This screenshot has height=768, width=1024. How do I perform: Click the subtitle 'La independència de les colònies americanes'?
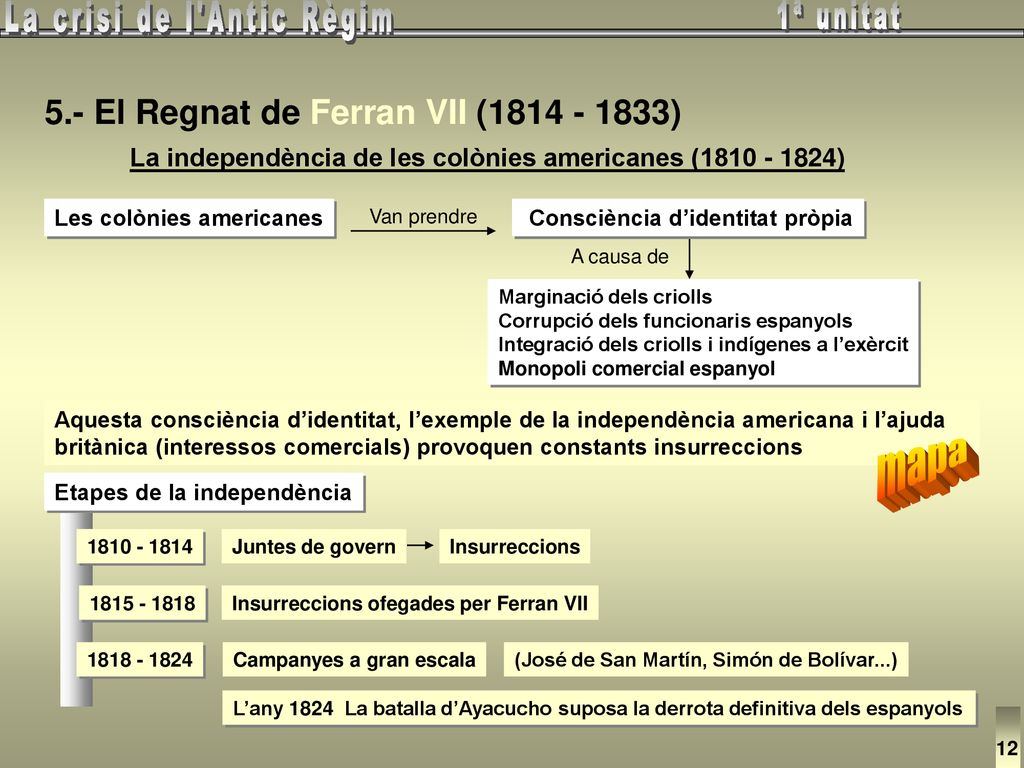tap(408, 158)
